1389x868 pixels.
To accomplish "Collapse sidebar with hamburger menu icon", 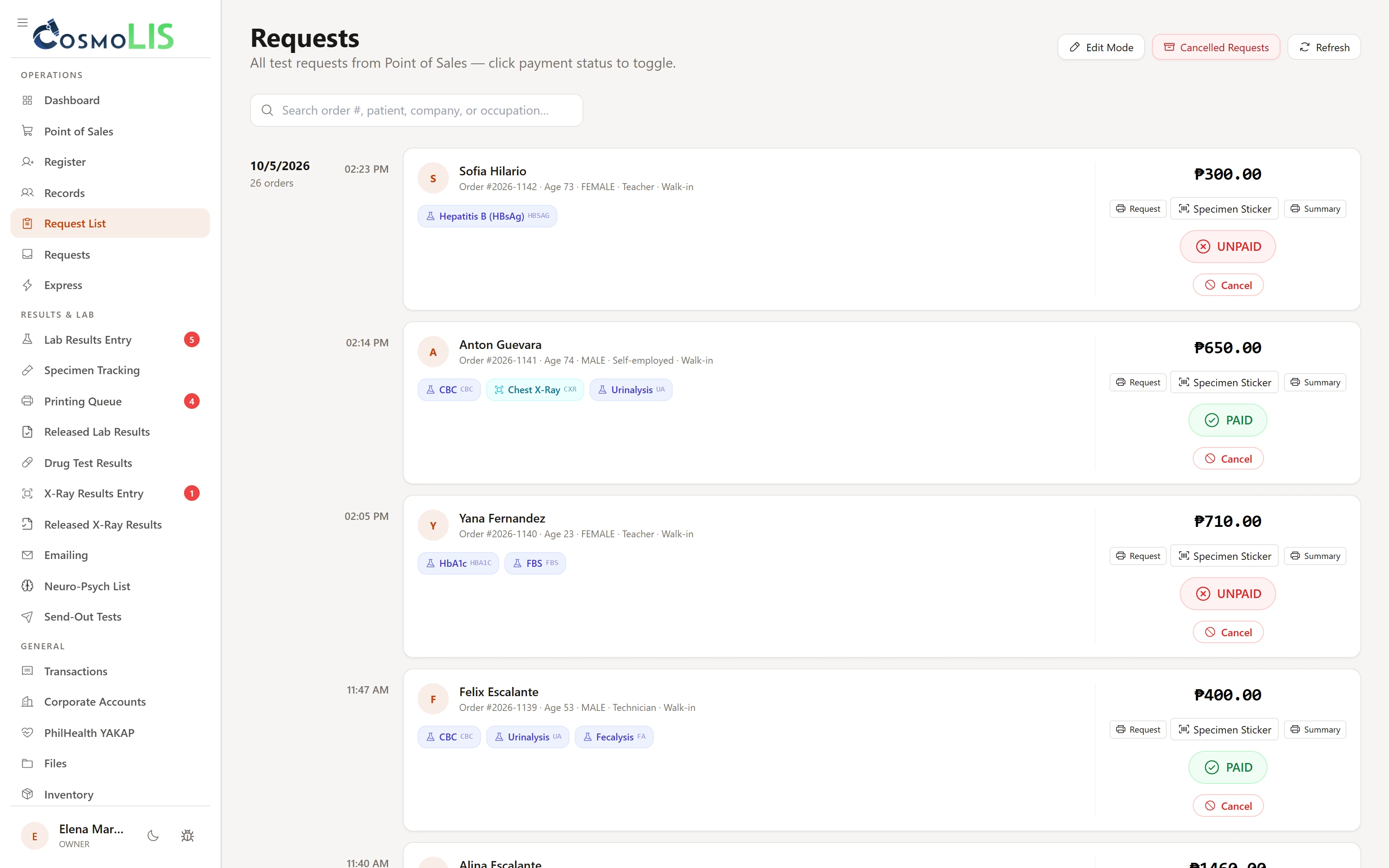I will click(23, 23).
